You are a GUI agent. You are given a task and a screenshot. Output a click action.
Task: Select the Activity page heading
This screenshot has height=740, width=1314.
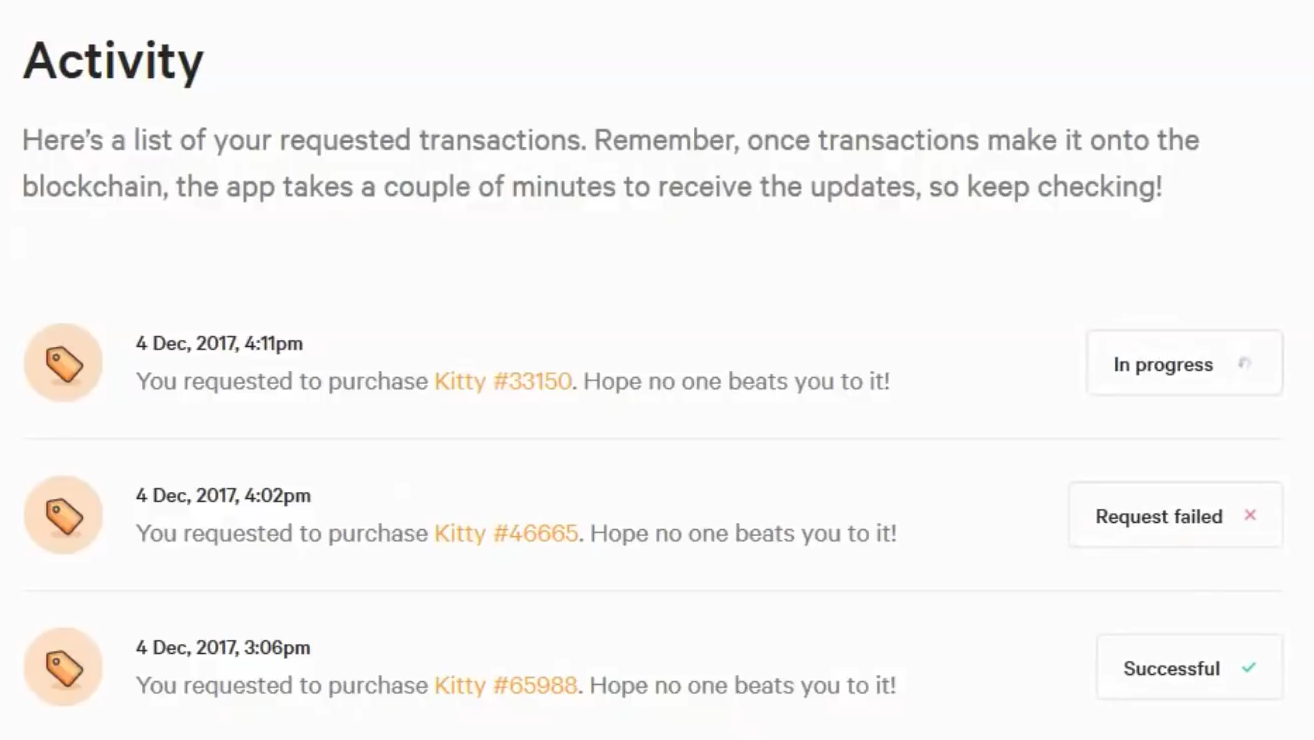pyautogui.click(x=115, y=60)
